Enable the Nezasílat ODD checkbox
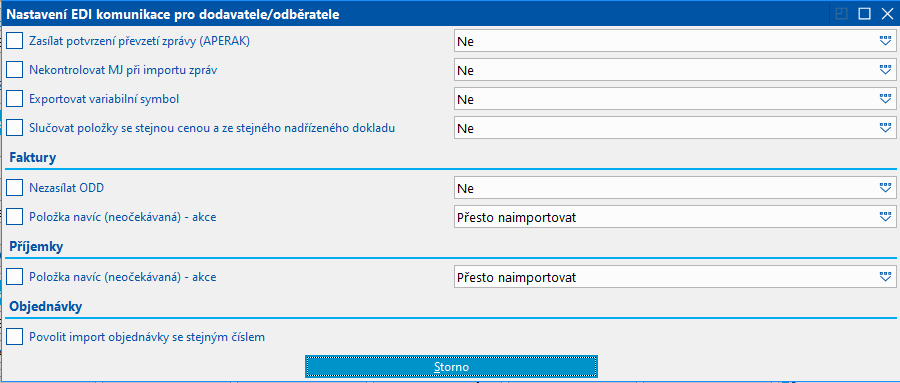The width and height of the screenshot is (900, 383). point(15,188)
